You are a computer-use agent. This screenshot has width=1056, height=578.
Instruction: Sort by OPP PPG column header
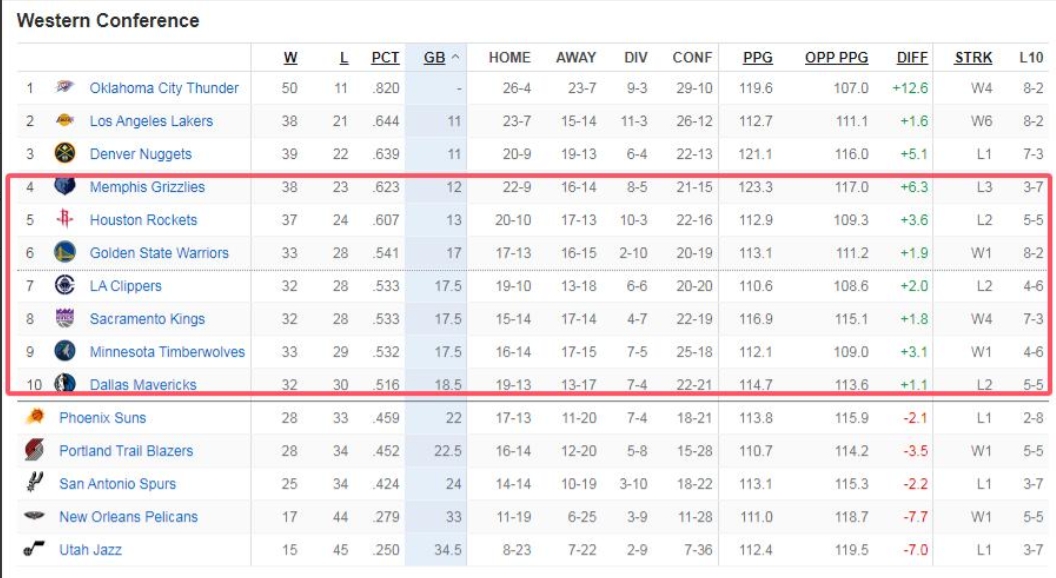[x=836, y=58]
